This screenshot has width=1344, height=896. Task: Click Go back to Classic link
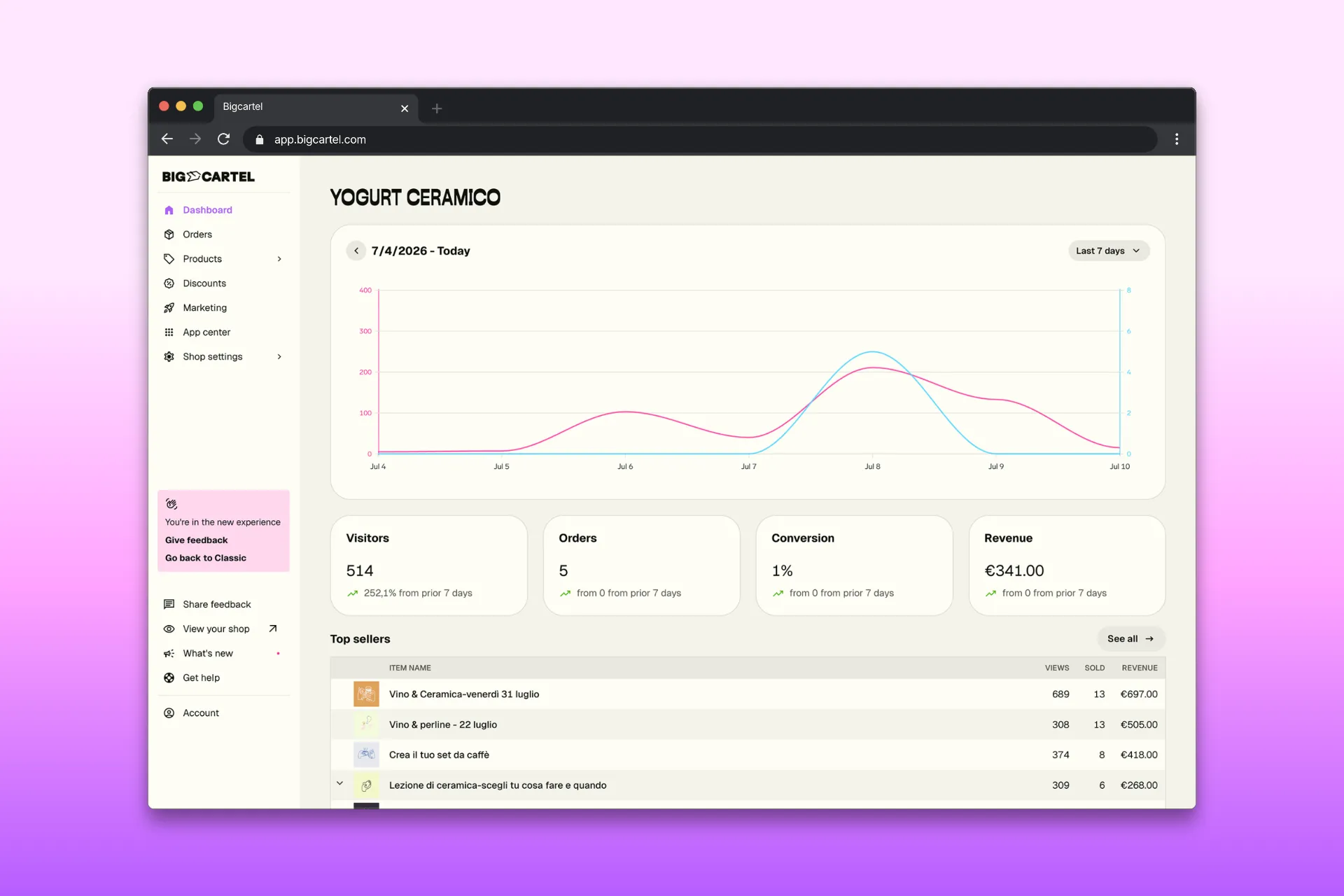click(206, 558)
